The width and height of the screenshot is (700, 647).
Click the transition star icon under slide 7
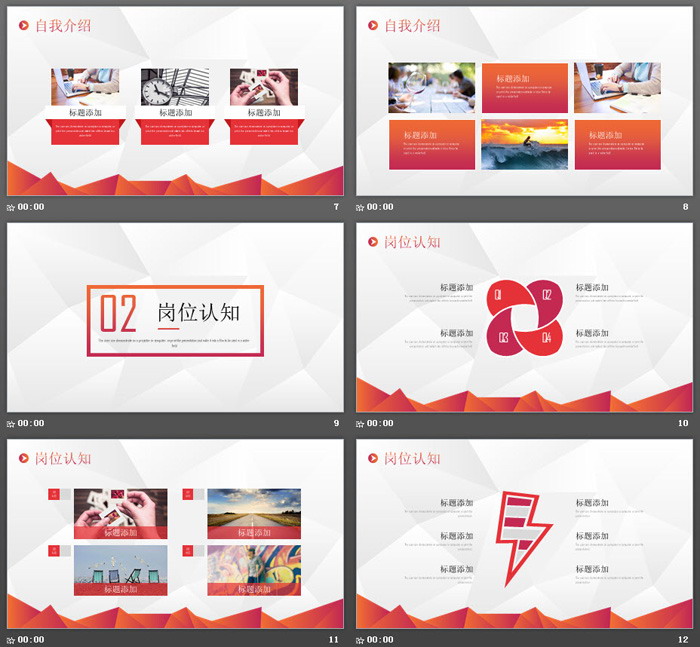pos(11,207)
